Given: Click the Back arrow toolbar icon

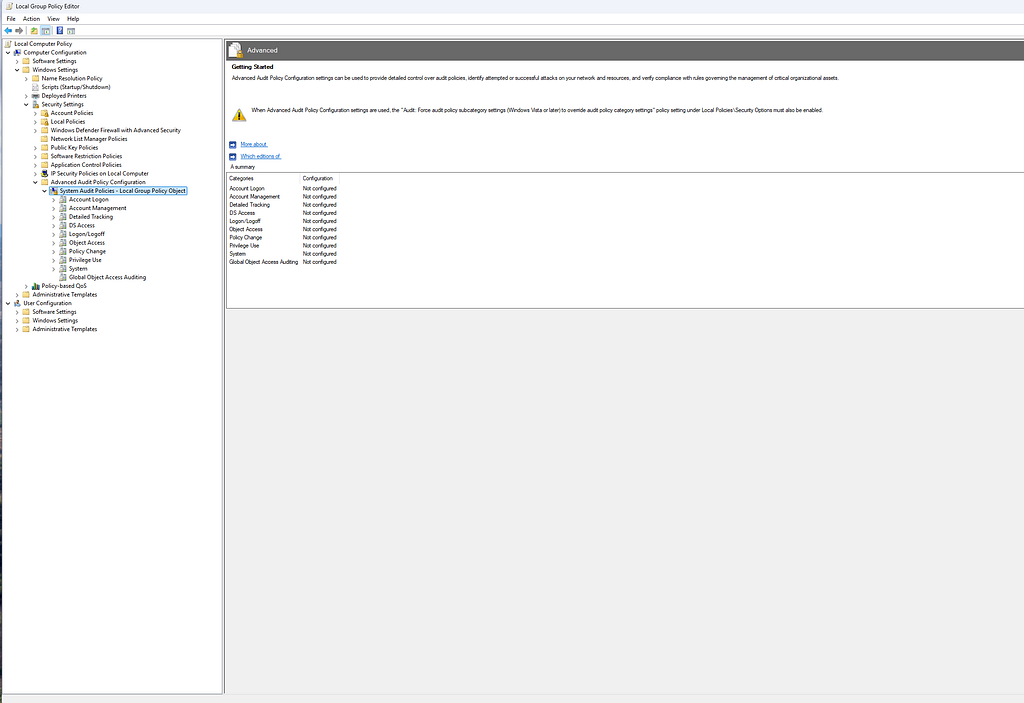Looking at the screenshot, I should (8, 31).
